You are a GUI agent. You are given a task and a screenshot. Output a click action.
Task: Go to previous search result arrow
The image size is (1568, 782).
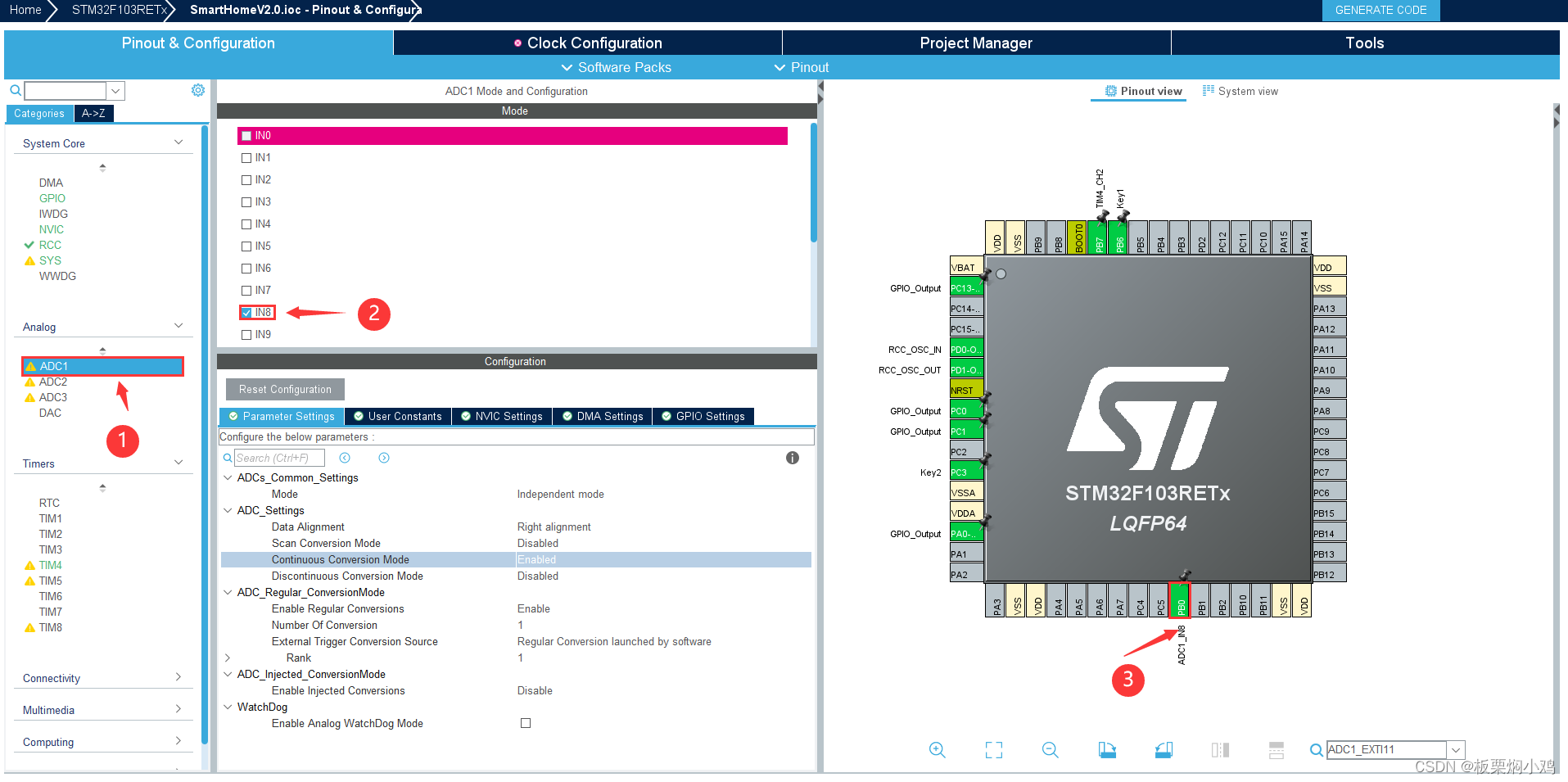tap(345, 458)
